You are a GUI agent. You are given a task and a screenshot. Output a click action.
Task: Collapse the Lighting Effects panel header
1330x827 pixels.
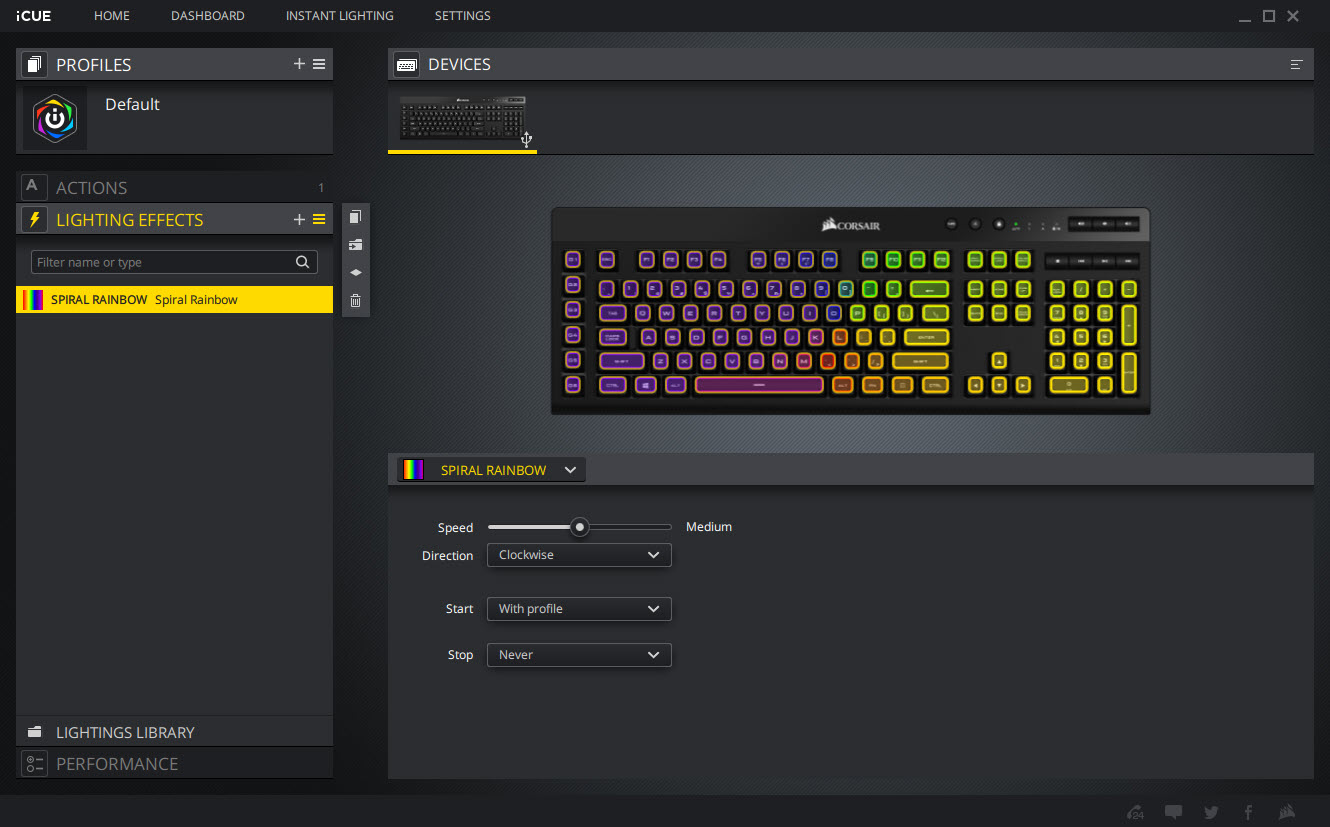174,219
